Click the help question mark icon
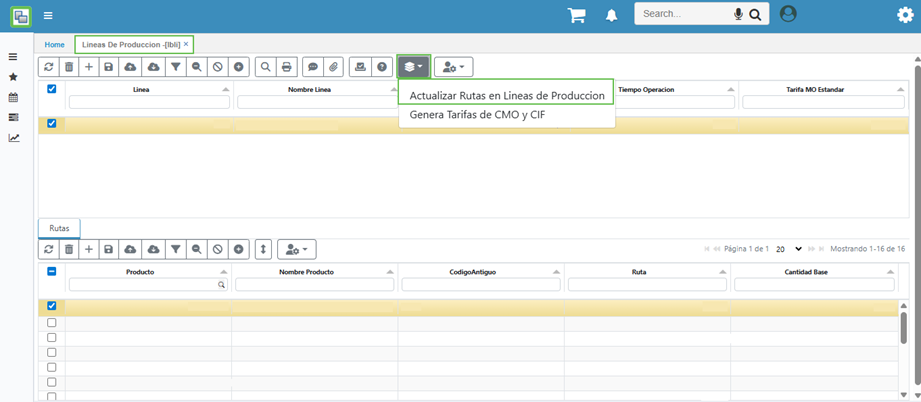The width and height of the screenshot is (921, 402). coord(381,67)
